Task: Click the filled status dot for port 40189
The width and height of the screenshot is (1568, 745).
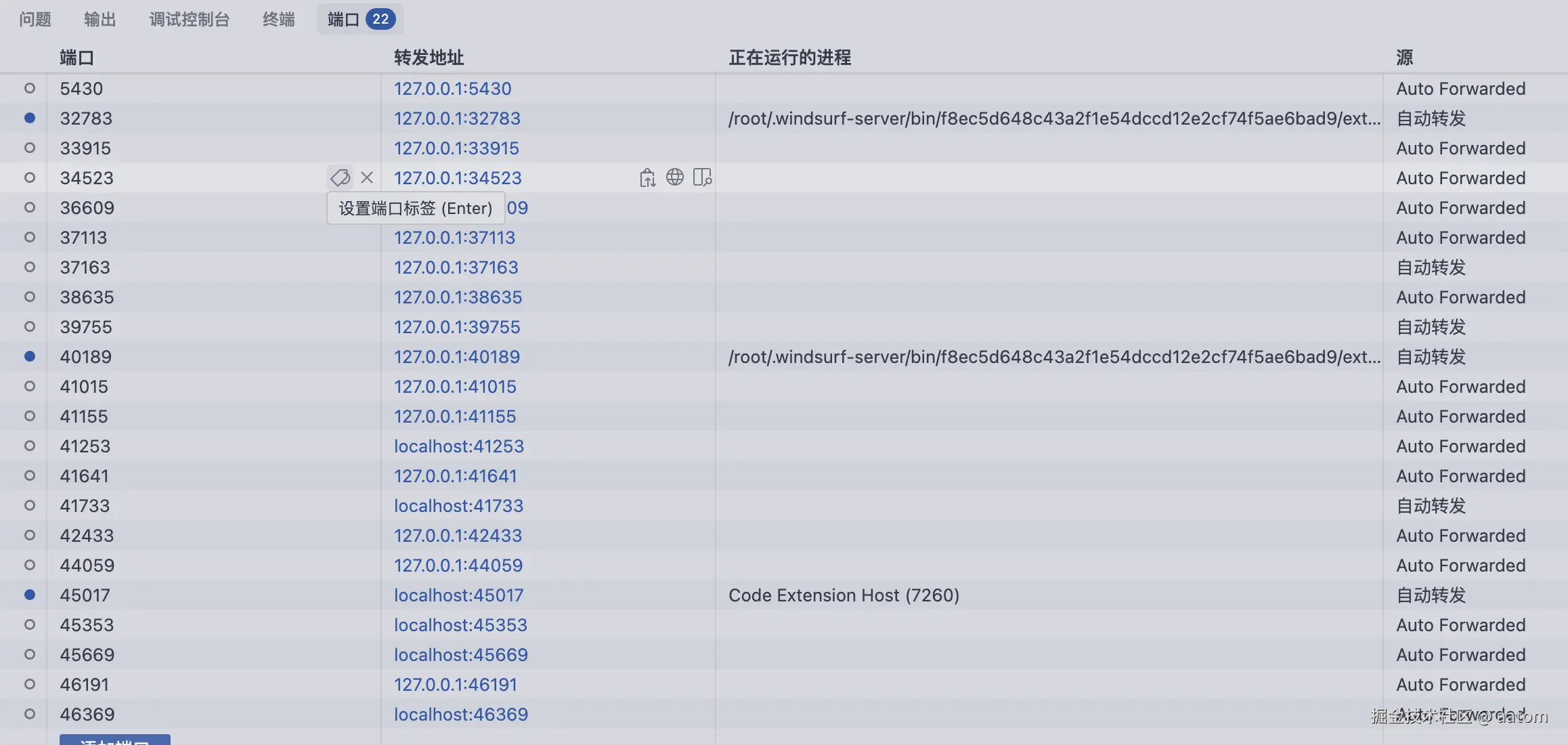Action: pyautogui.click(x=30, y=356)
